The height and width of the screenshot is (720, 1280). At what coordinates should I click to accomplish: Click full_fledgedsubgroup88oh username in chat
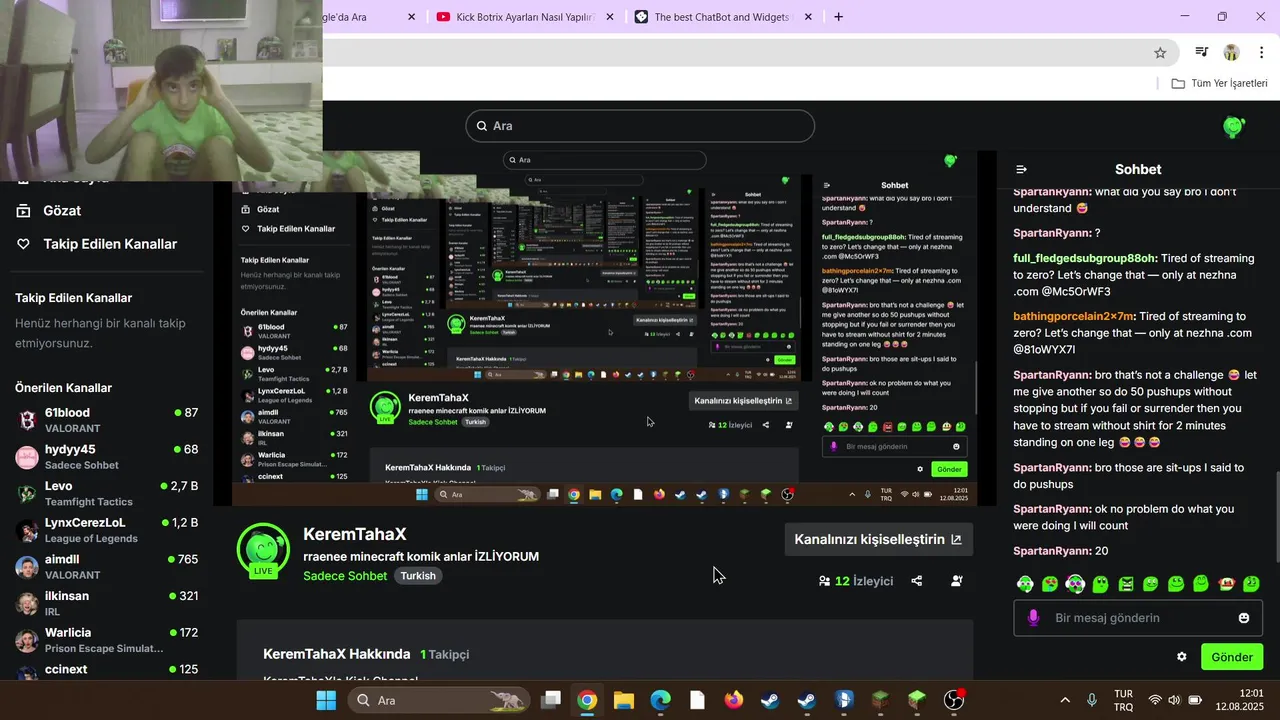pyautogui.click(x=1085, y=258)
